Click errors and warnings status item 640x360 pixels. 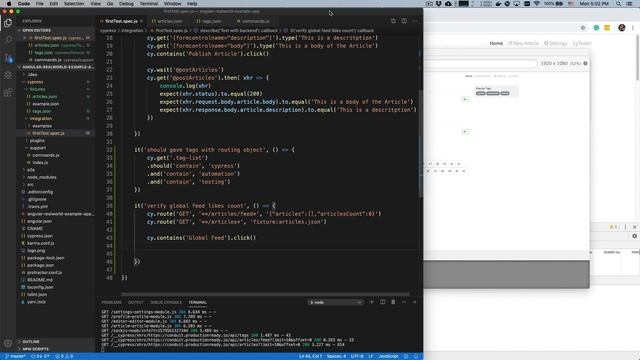tap(64, 356)
